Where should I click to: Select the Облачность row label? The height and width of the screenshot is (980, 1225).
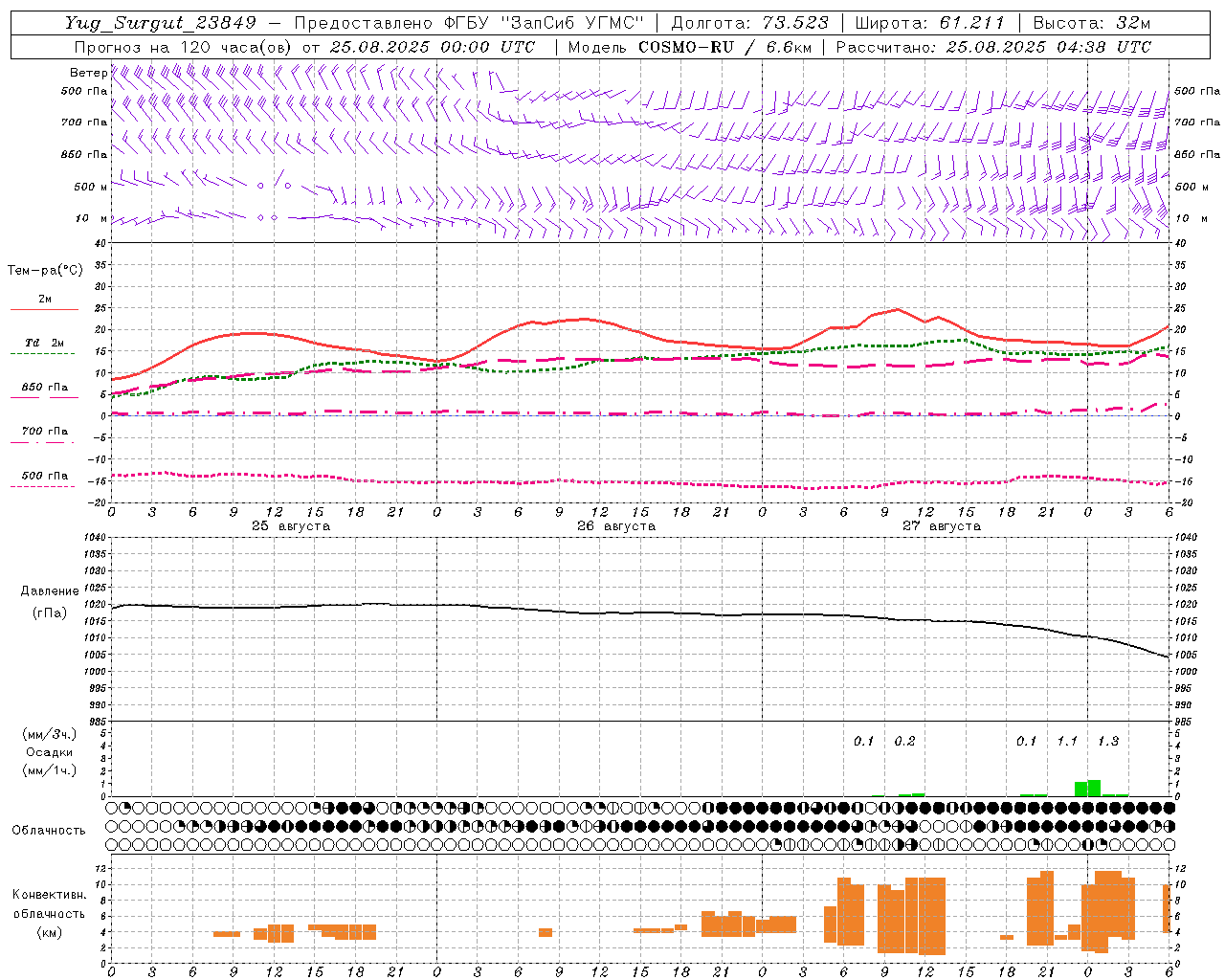pyautogui.click(x=49, y=831)
